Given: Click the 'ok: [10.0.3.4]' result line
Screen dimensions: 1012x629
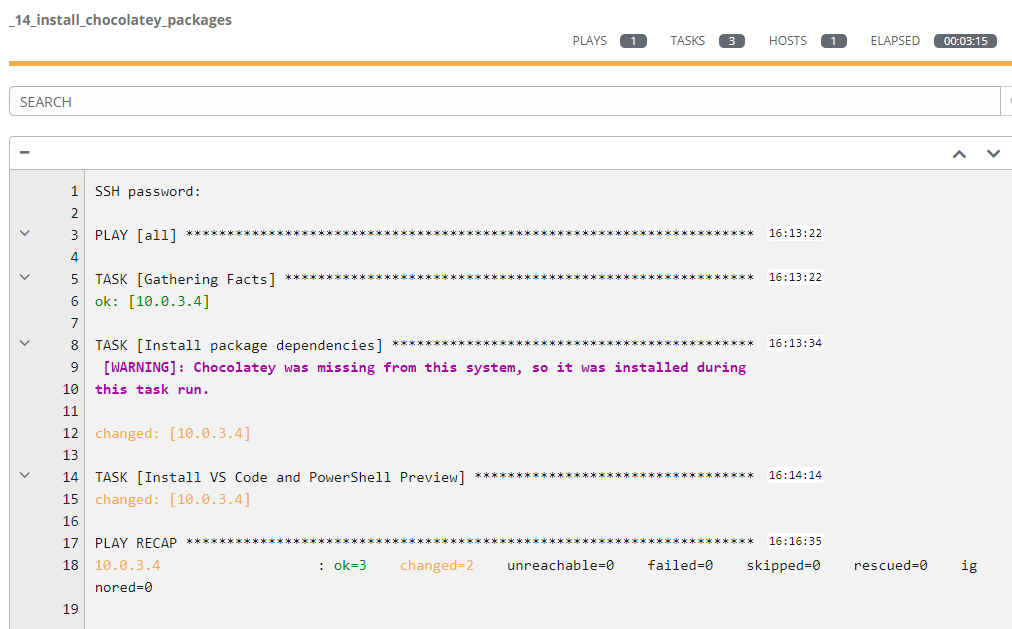Looking at the screenshot, I should (x=152, y=301).
